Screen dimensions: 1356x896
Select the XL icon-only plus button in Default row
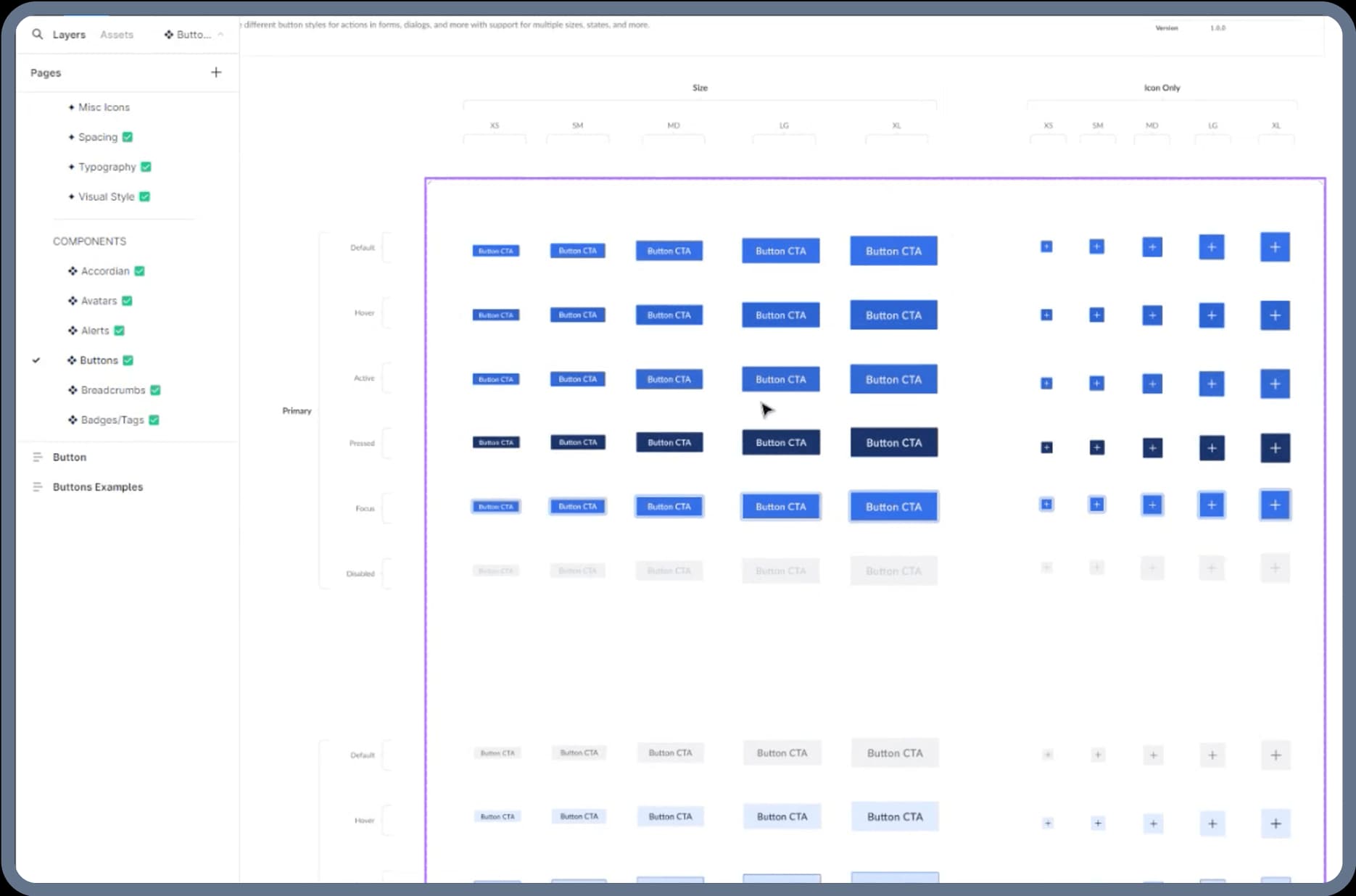[x=1275, y=246]
